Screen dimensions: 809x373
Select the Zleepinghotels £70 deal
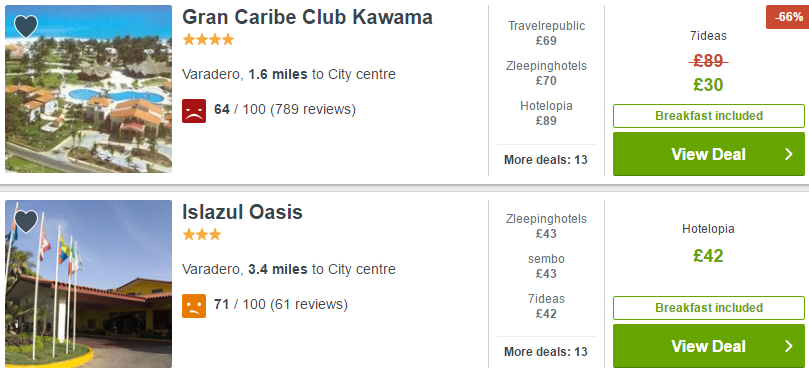click(x=546, y=73)
